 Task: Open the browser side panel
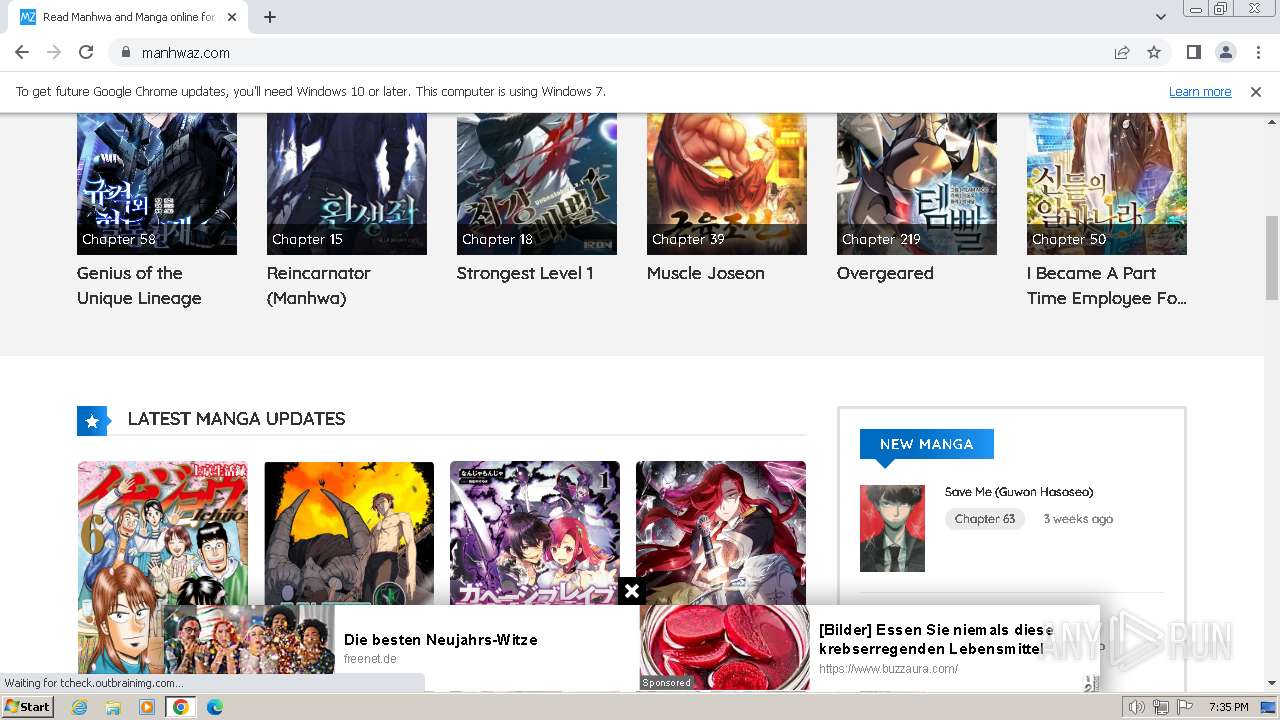(1193, 52)
